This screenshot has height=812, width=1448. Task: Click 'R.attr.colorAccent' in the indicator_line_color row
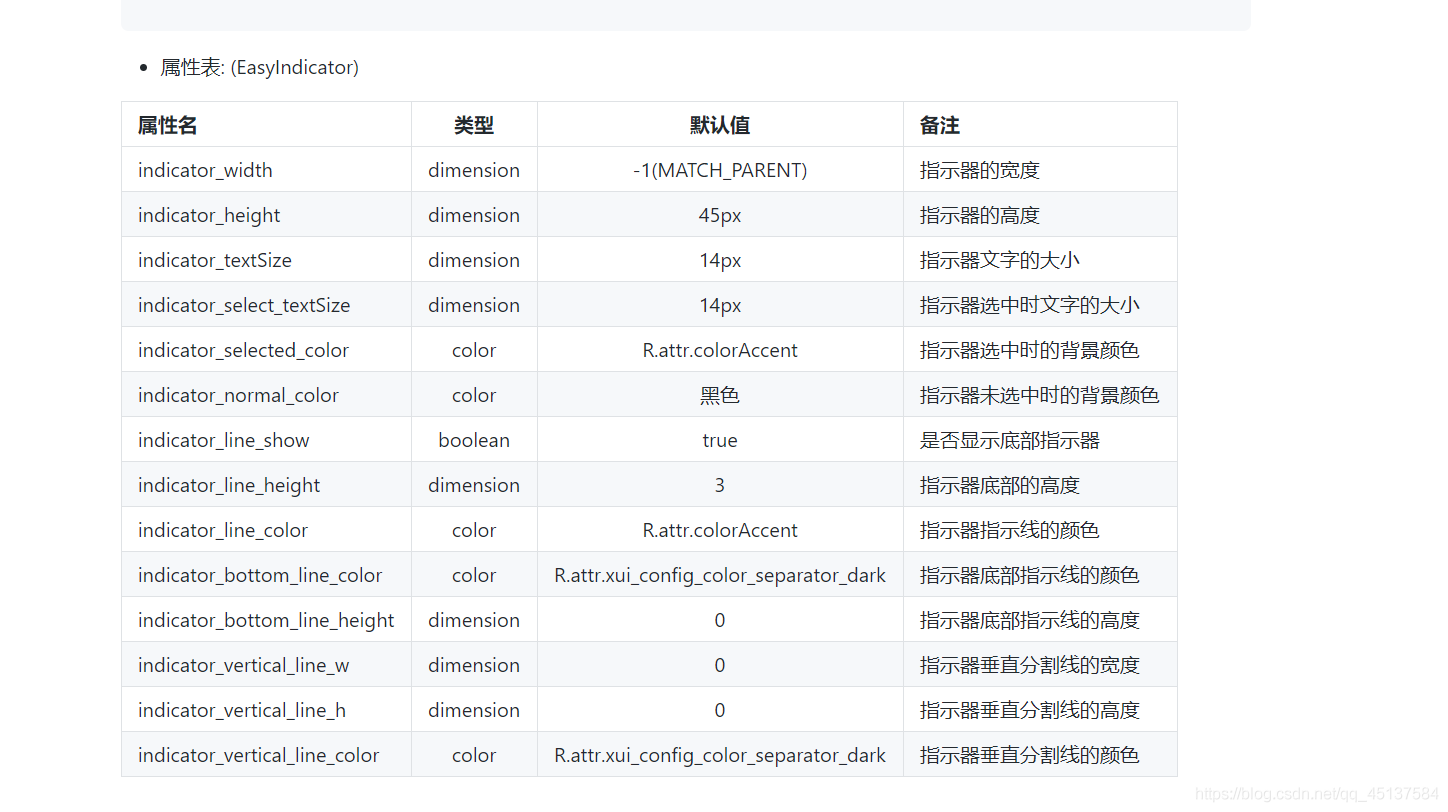click(x=720, y=530)
